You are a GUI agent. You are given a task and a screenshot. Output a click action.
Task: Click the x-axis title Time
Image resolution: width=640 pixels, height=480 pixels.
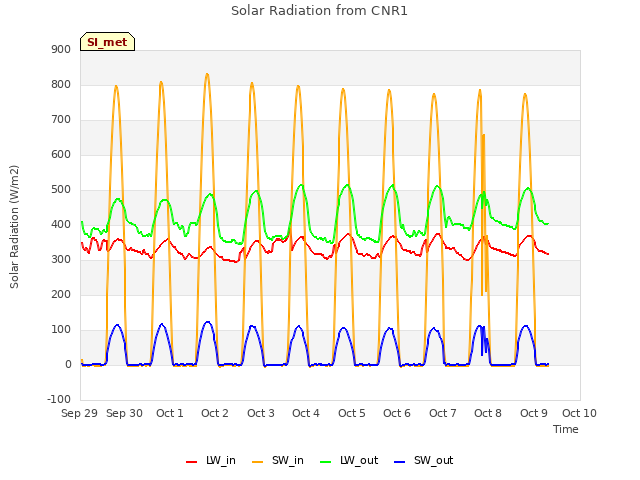coord(565,429)
